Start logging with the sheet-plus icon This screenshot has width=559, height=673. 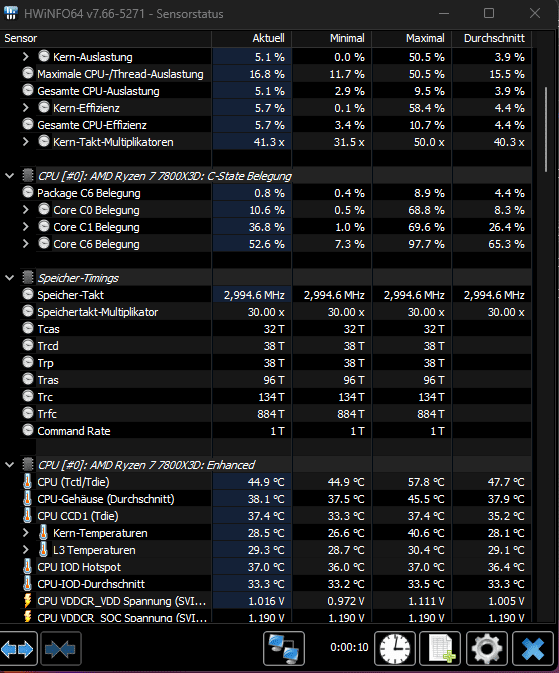[x=441, y=649]
